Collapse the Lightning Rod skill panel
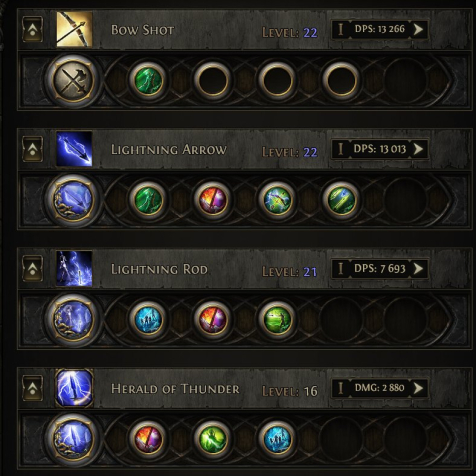 (x=32, y=268)
